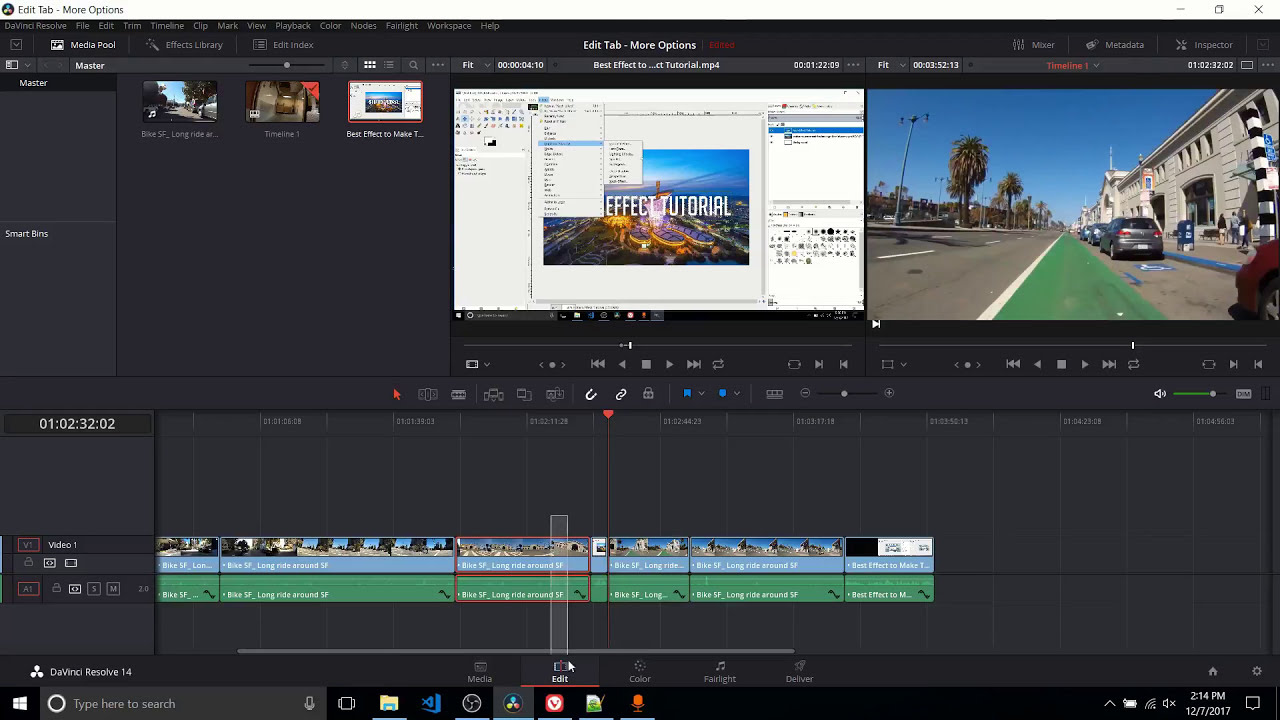The width and height of the screenshot is (1280, 720).
Task: Activate the Trim edit mode tool
Action: [x=427, y=394]
